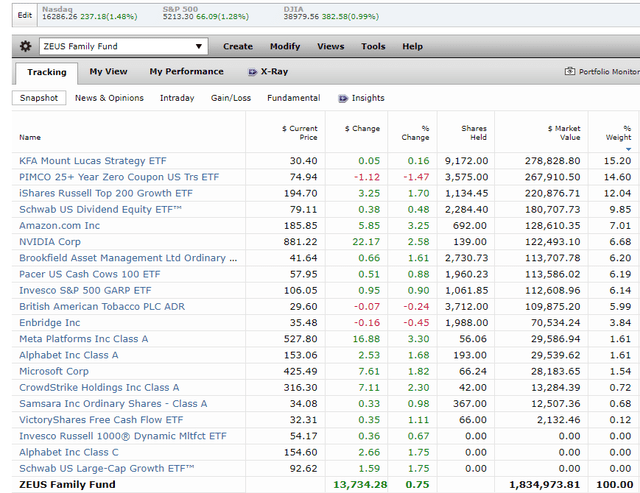The image size is (640, 493).
Task: Open the Views menu
Action: tap(330, 46)
